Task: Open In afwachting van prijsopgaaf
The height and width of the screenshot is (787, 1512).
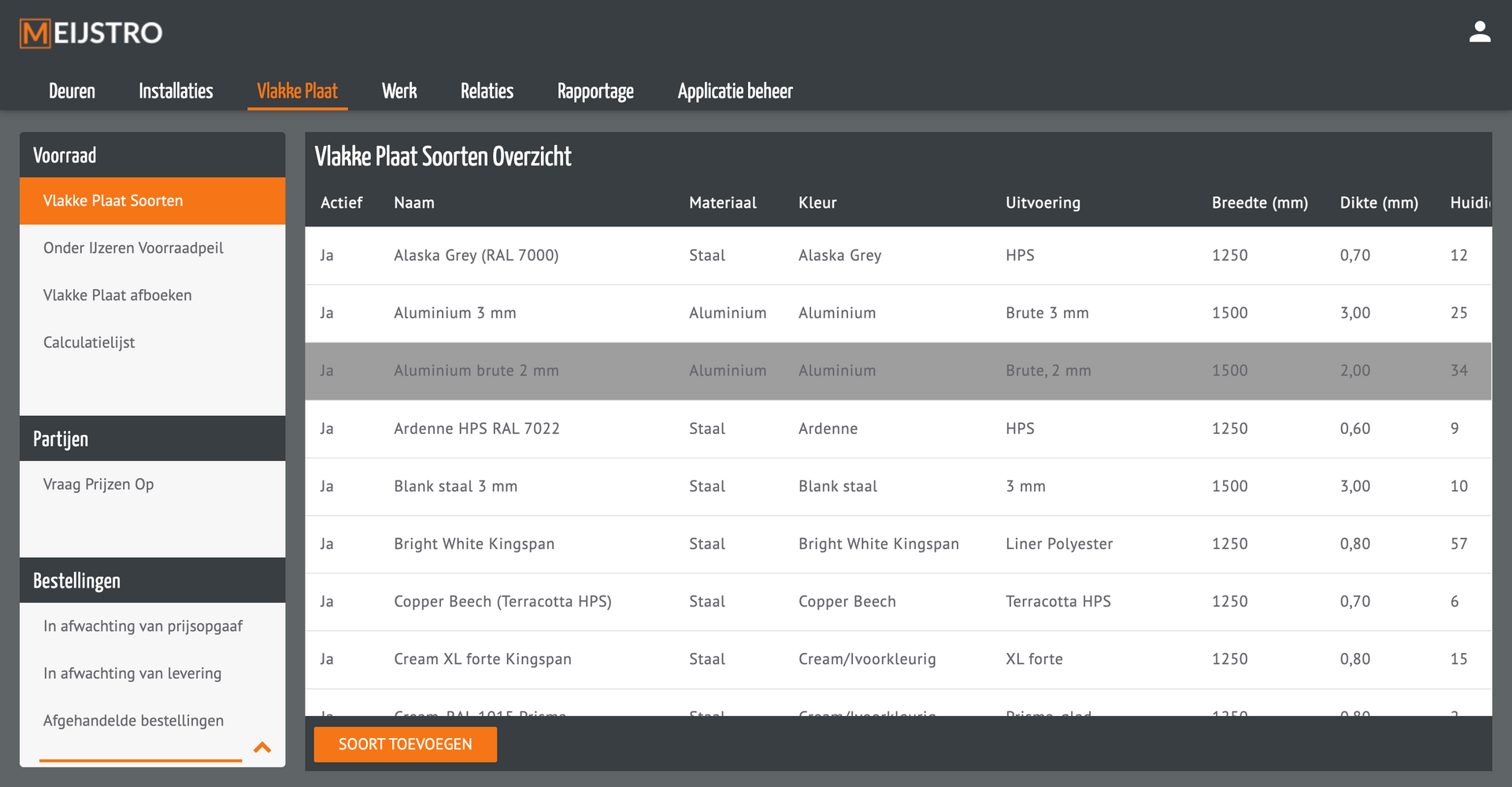Action: 143,626
